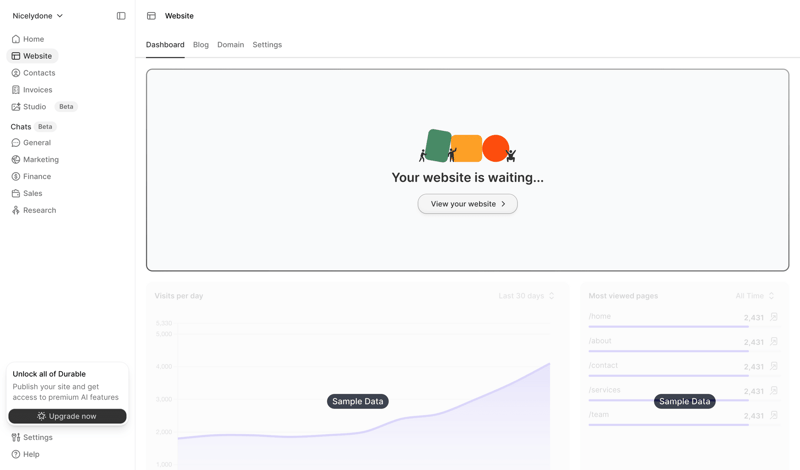
Task: Select the Finance chat icon
Action: [16, 177]
